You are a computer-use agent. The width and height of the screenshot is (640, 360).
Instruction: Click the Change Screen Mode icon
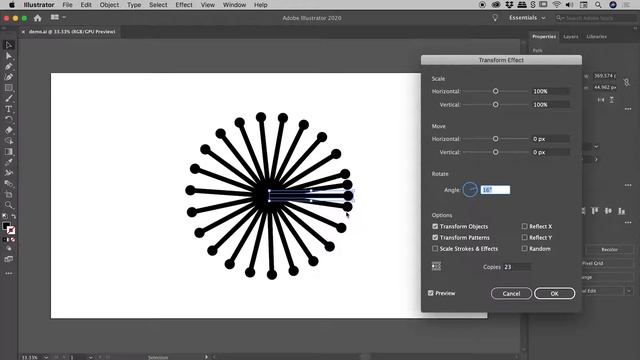[9, 259]
